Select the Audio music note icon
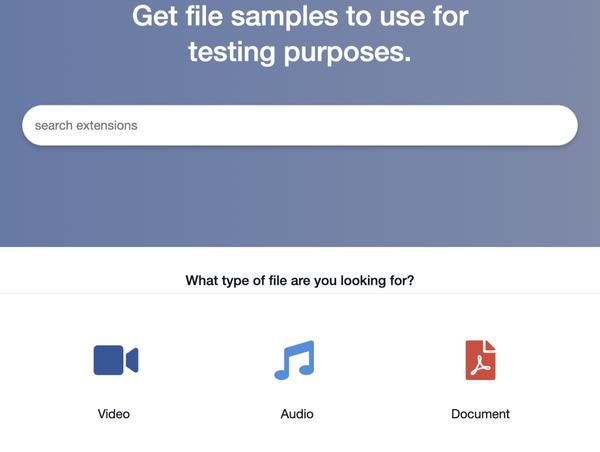This screenshot has height=452, width=600. (x=295, y=360)
